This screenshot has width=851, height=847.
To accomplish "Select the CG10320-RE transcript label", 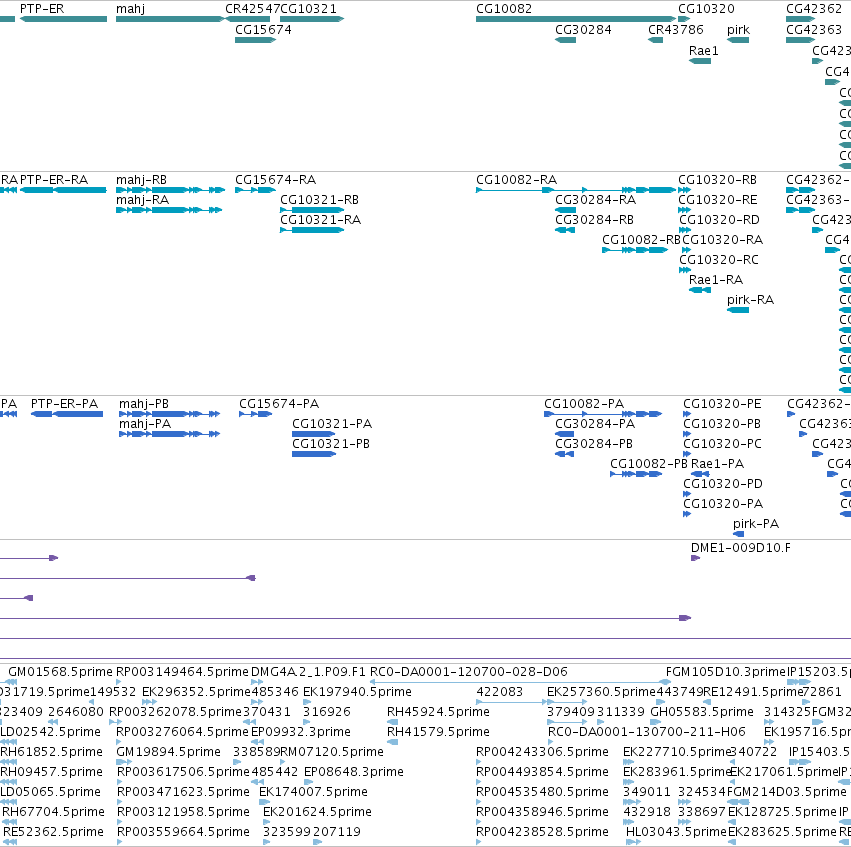I will (717, 200).
